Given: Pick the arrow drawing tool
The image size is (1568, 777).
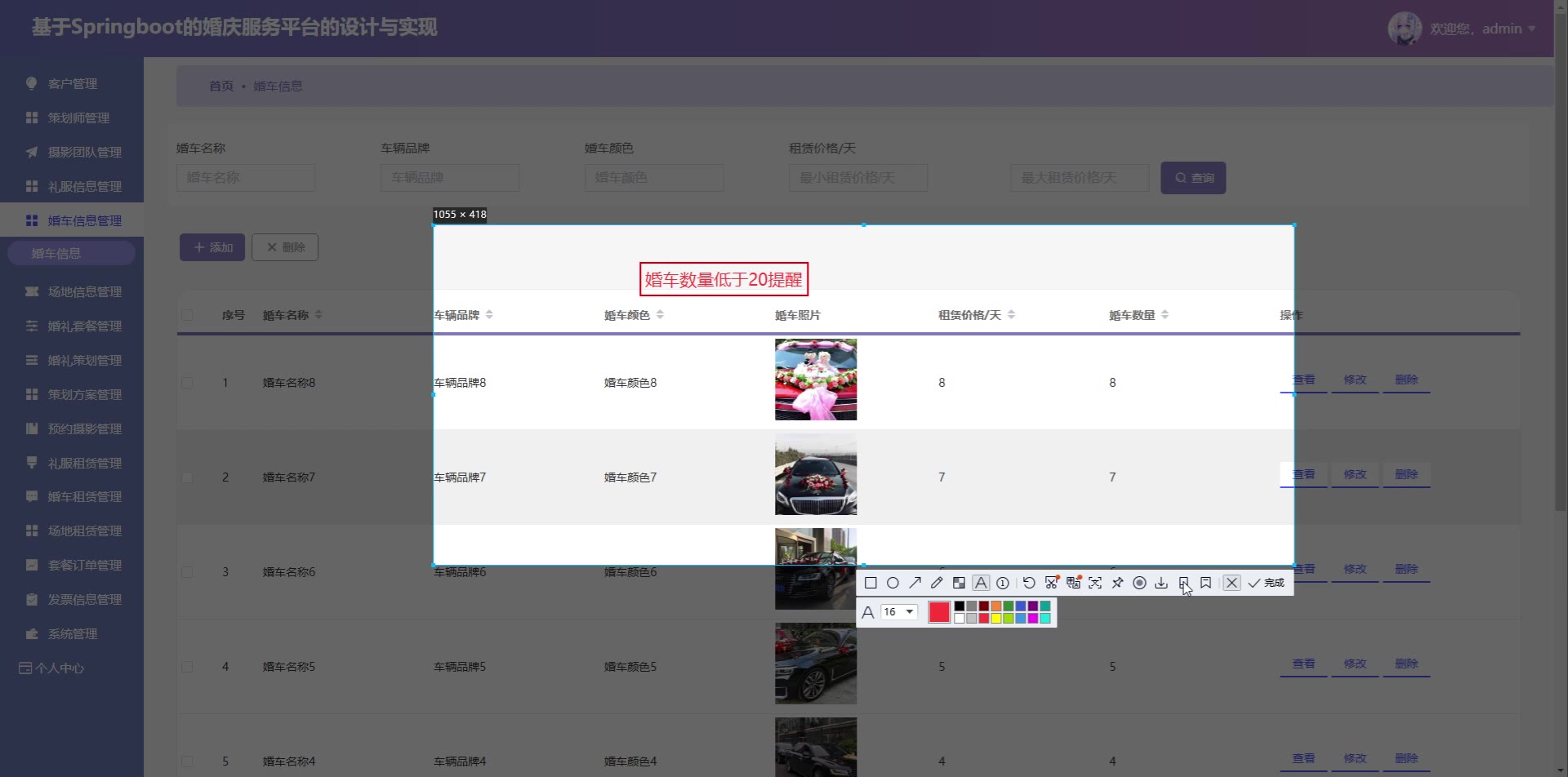Looking at the screenshot, I should (915, 583).
